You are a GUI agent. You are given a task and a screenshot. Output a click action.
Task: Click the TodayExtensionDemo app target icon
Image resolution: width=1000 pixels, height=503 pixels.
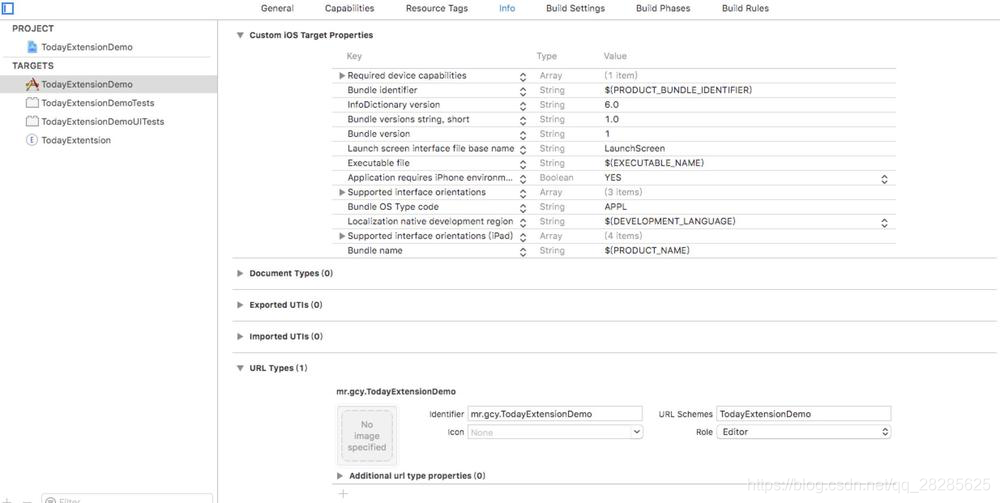(32, 84)
